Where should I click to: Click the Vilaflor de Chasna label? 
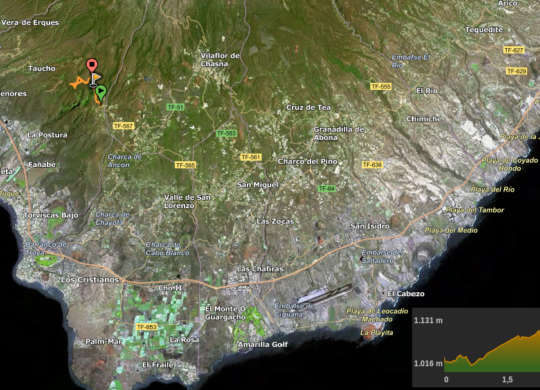[220, 60]
